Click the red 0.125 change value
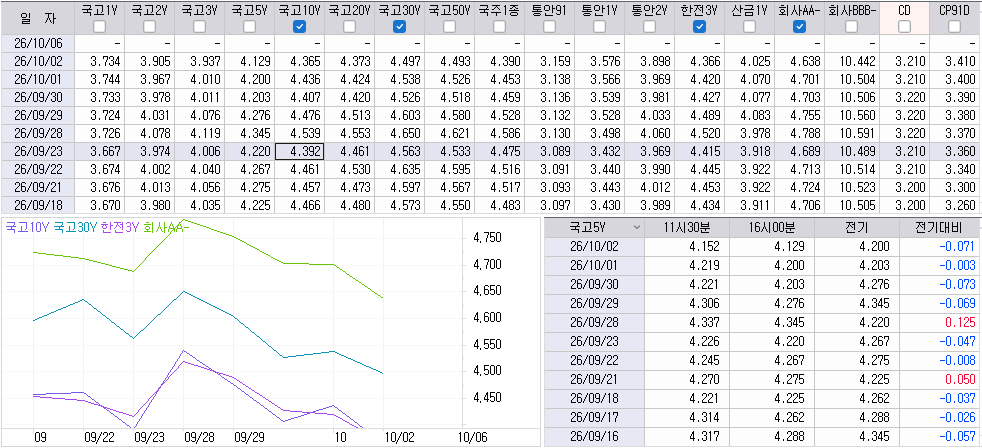This screenshot has width=982, height=448. tap(940, 322)
